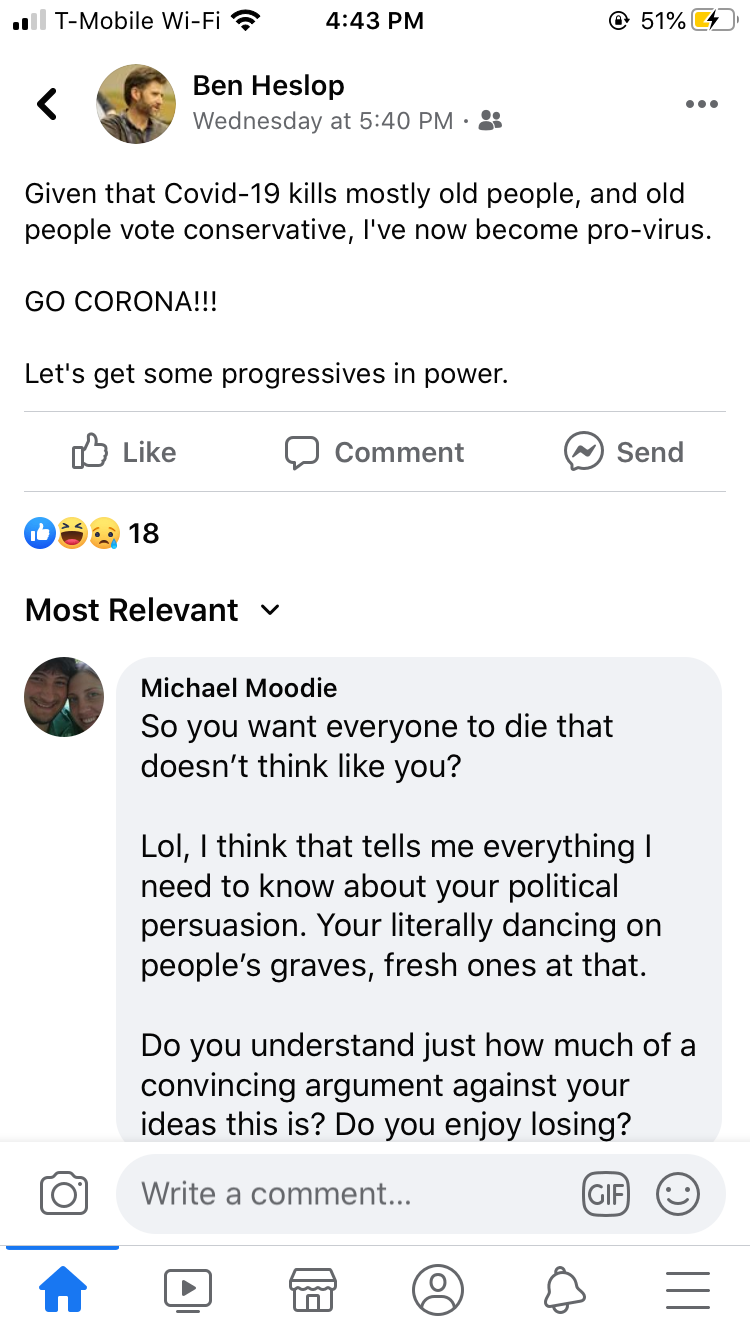Open Ben Heslop's name link
The width and height of the screenshot is (750, 1334).
click(x=268, y=86)
